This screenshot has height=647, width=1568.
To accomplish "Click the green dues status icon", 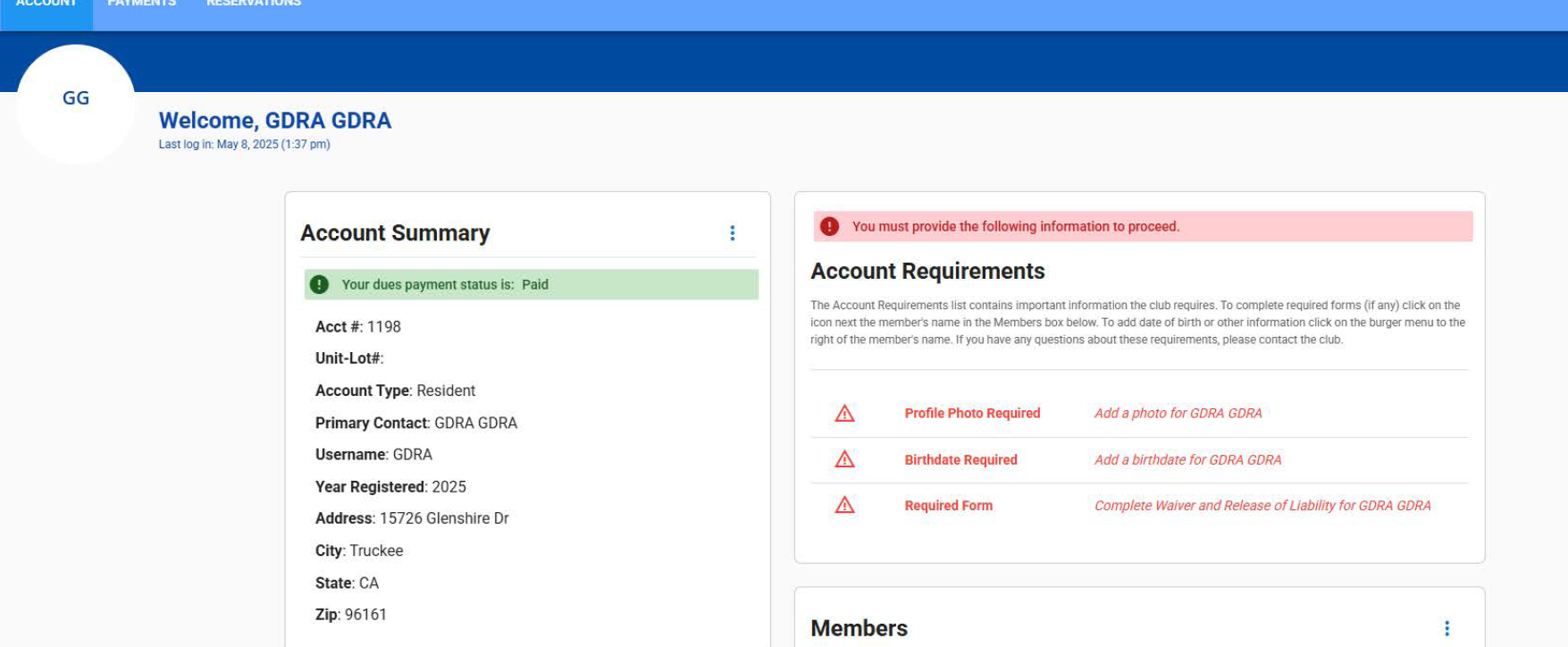I will [x=319, y=285].
